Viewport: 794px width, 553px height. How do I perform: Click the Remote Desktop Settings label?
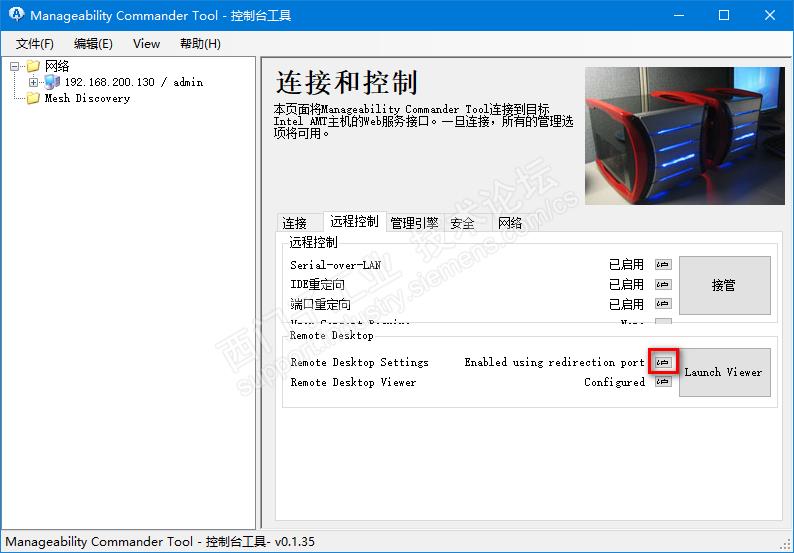pyautogui.click(x=360, y=362)
